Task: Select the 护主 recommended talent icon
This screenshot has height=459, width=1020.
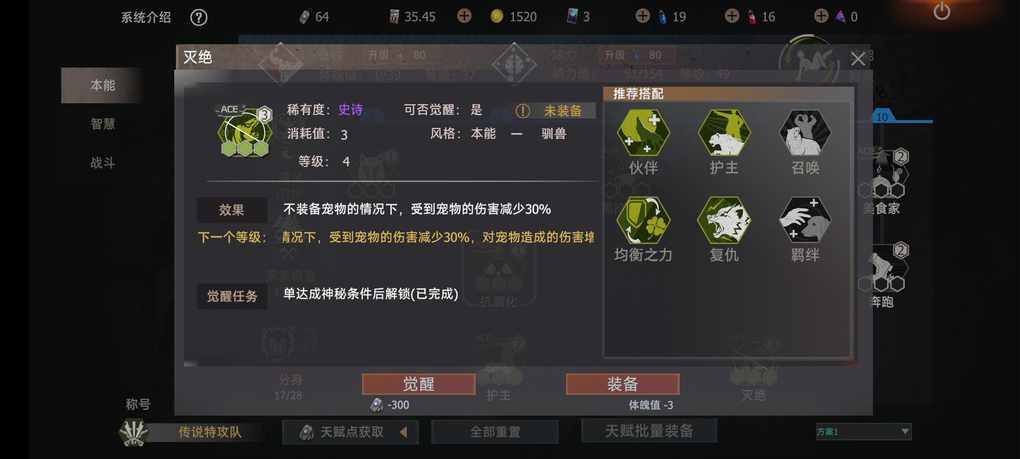Action: 724,133
